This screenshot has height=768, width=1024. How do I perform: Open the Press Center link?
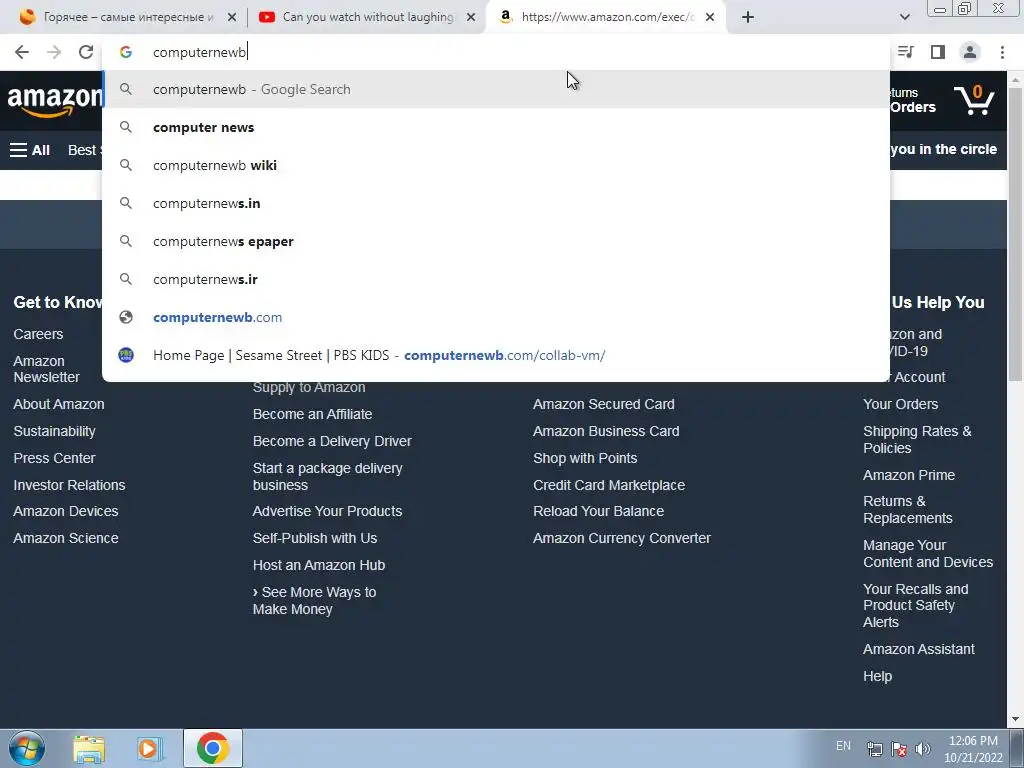tap(54, 458)
